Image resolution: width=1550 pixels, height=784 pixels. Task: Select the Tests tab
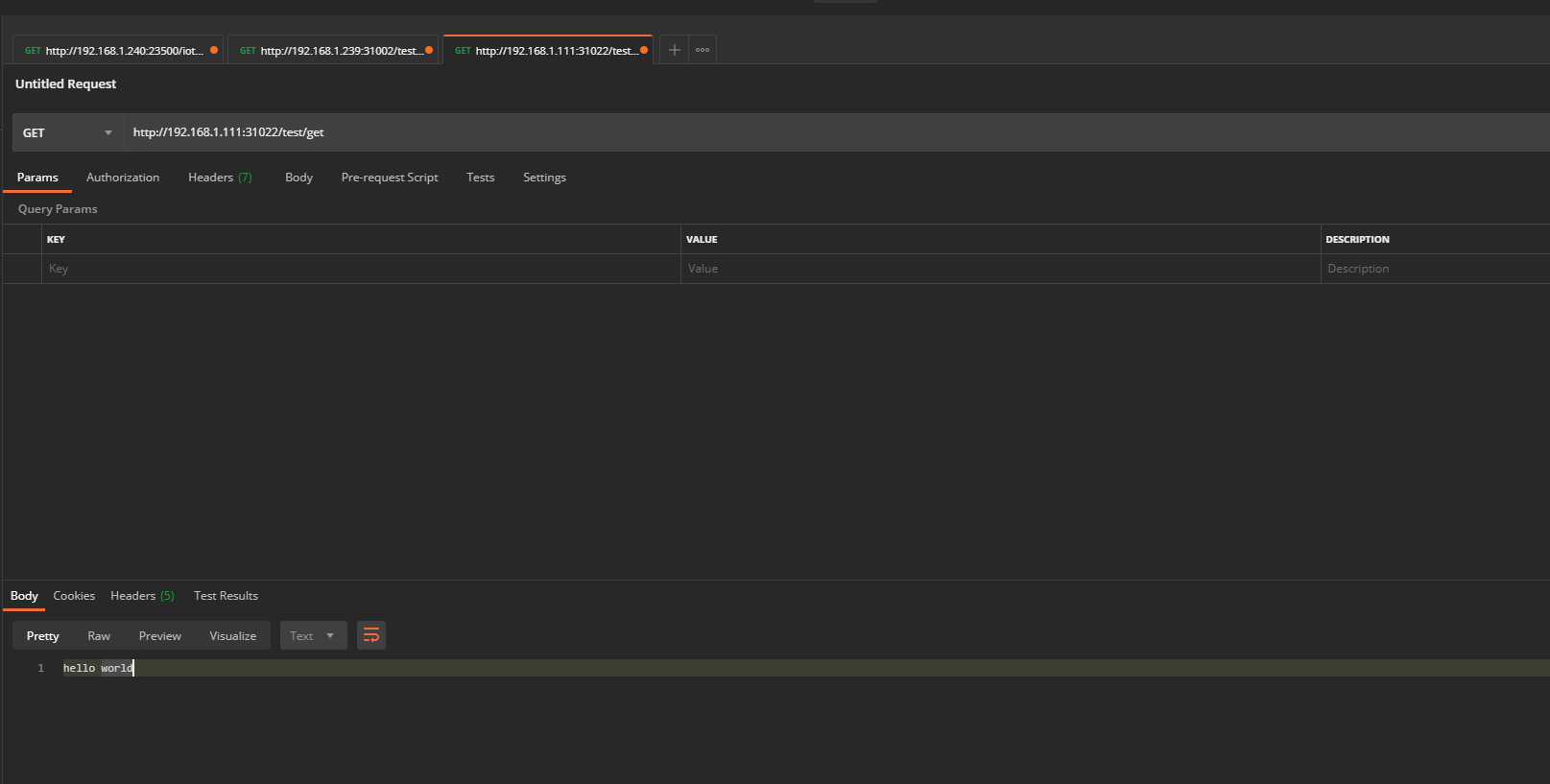480,178
